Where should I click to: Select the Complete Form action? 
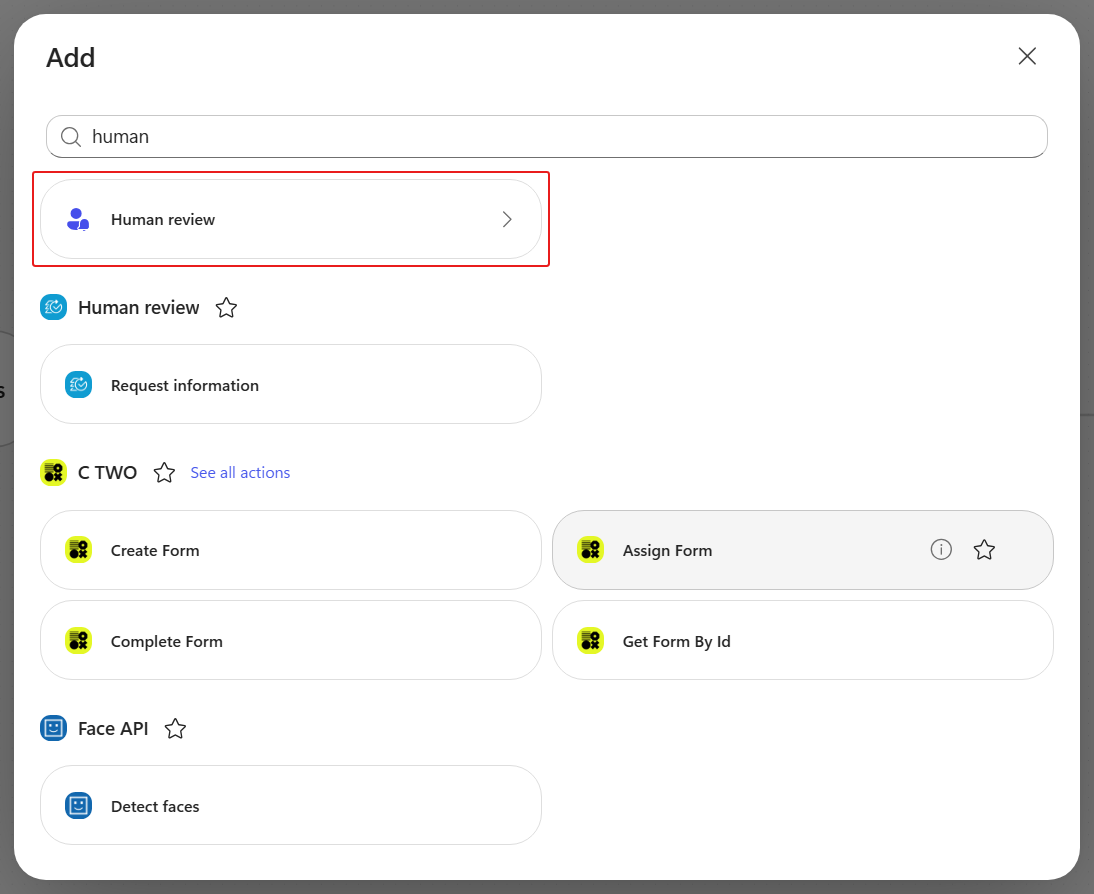coord(291,640)
